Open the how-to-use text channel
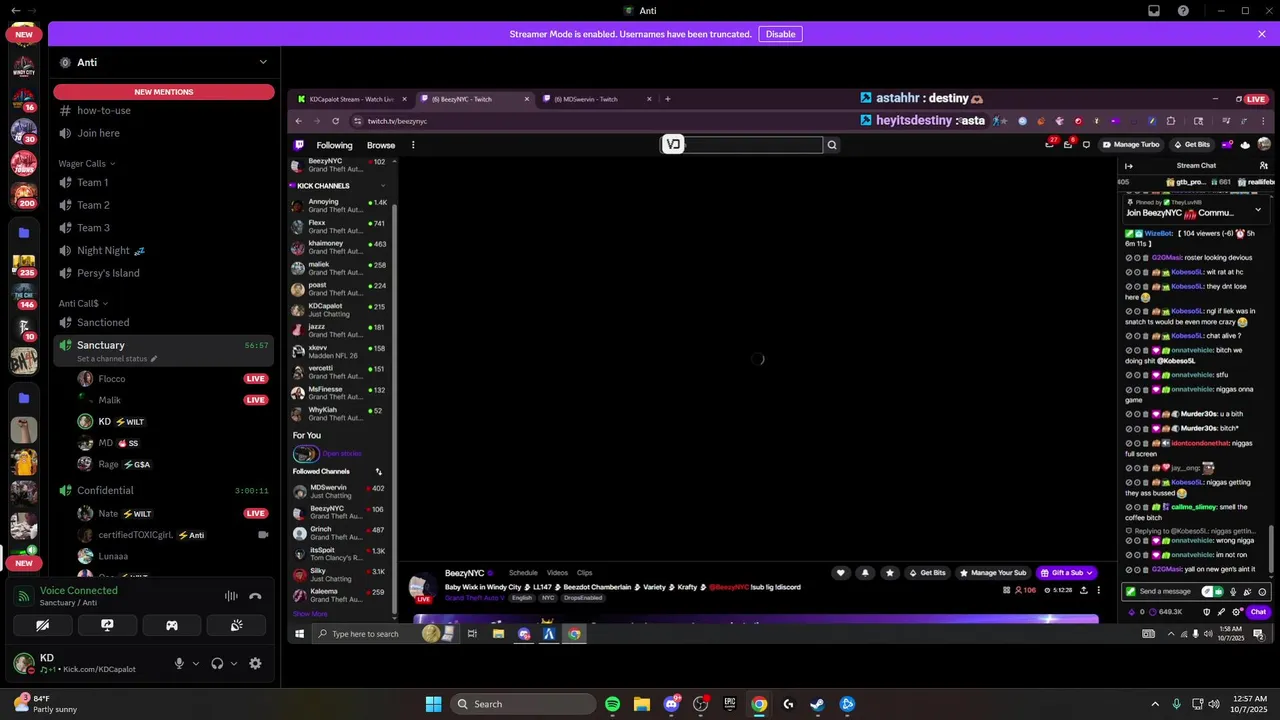 [164, 110]
